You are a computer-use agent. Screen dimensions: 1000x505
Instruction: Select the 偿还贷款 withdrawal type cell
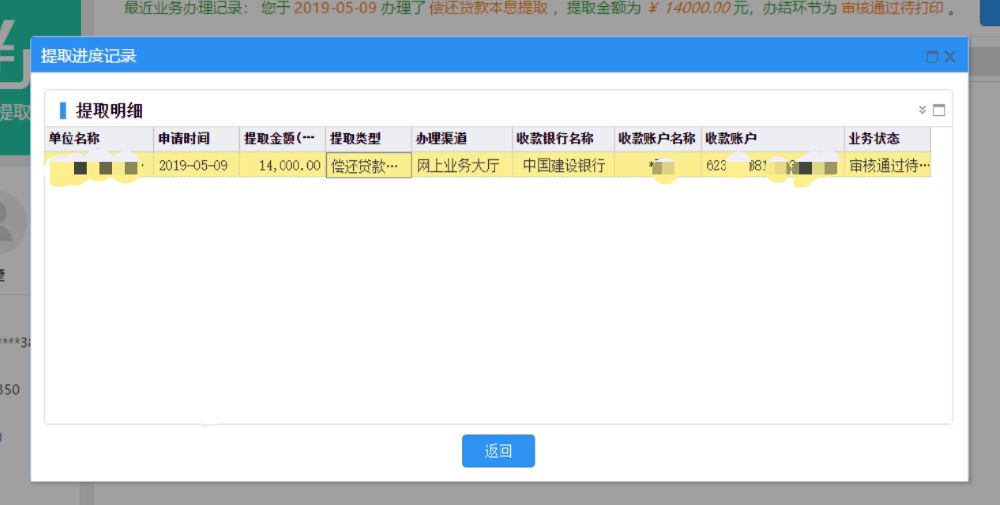pos(368,166)
